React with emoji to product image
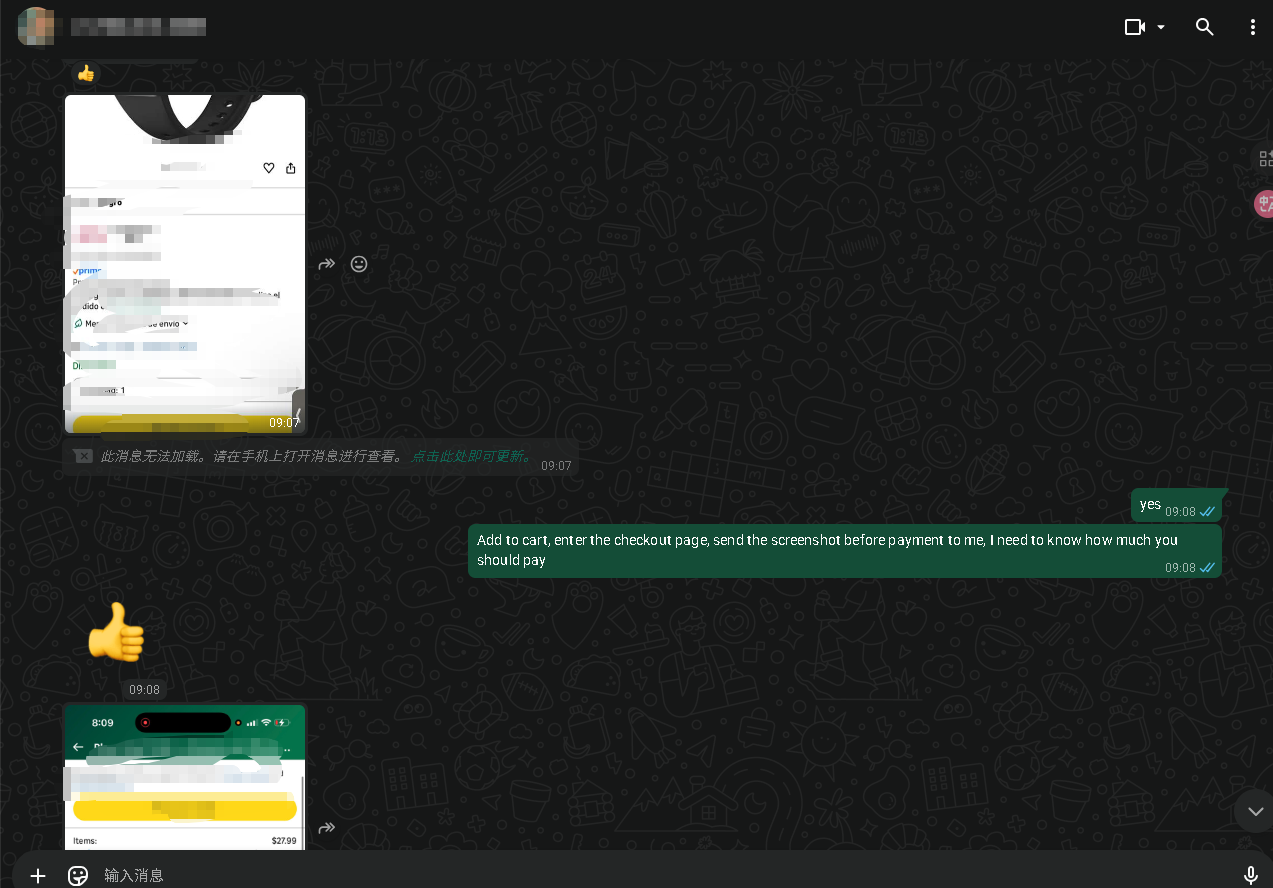This screenshot has height=888, width=1273. coord(359,264)
